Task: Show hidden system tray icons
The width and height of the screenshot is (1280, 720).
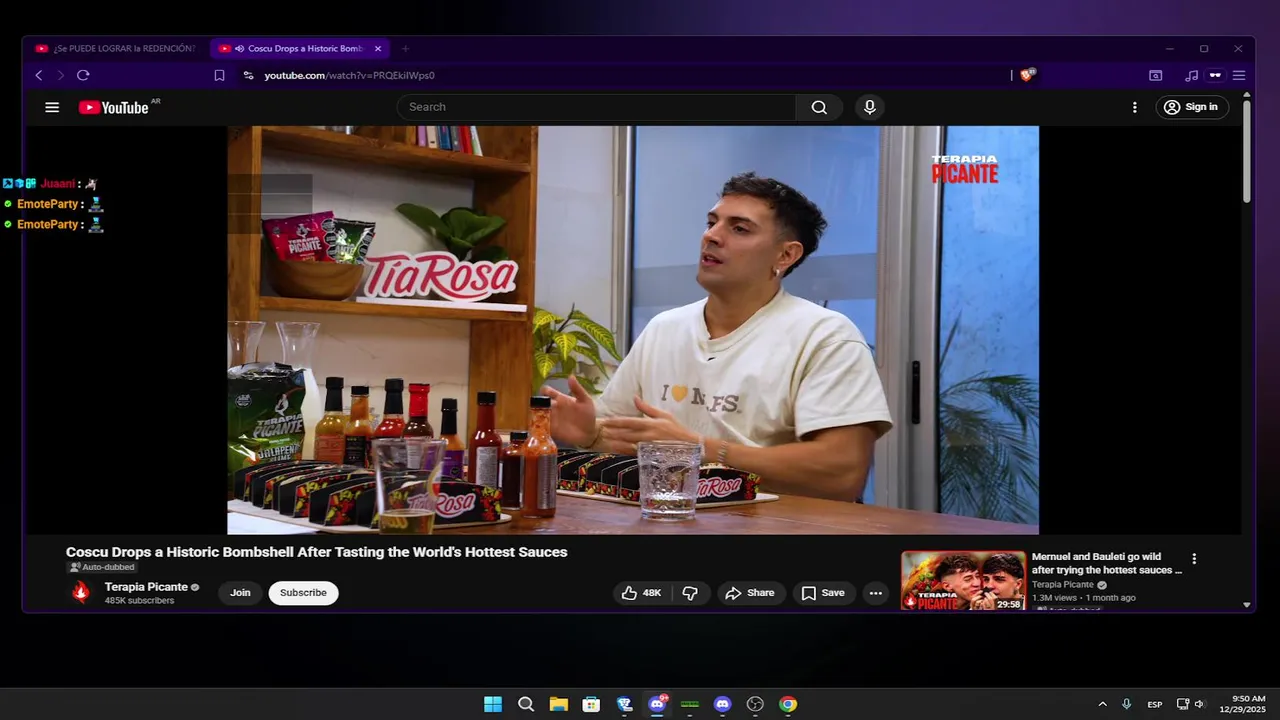Action: [1102, 704]
